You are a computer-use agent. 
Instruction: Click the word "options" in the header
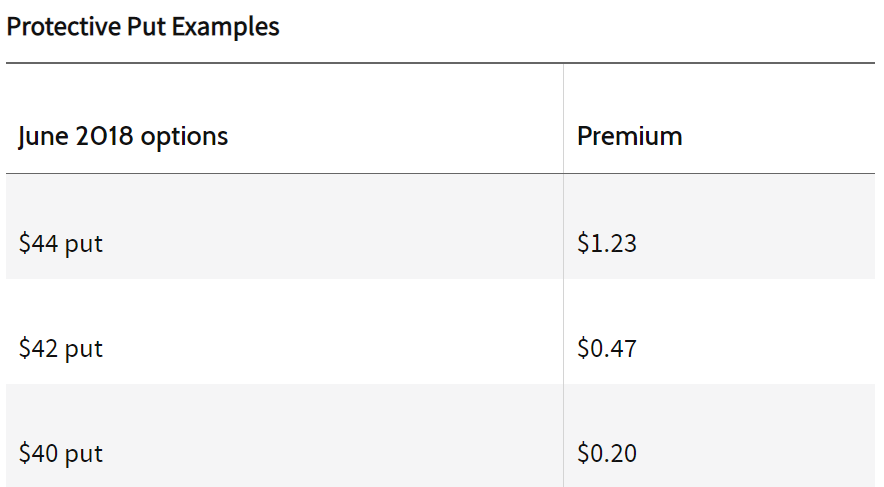184,136
